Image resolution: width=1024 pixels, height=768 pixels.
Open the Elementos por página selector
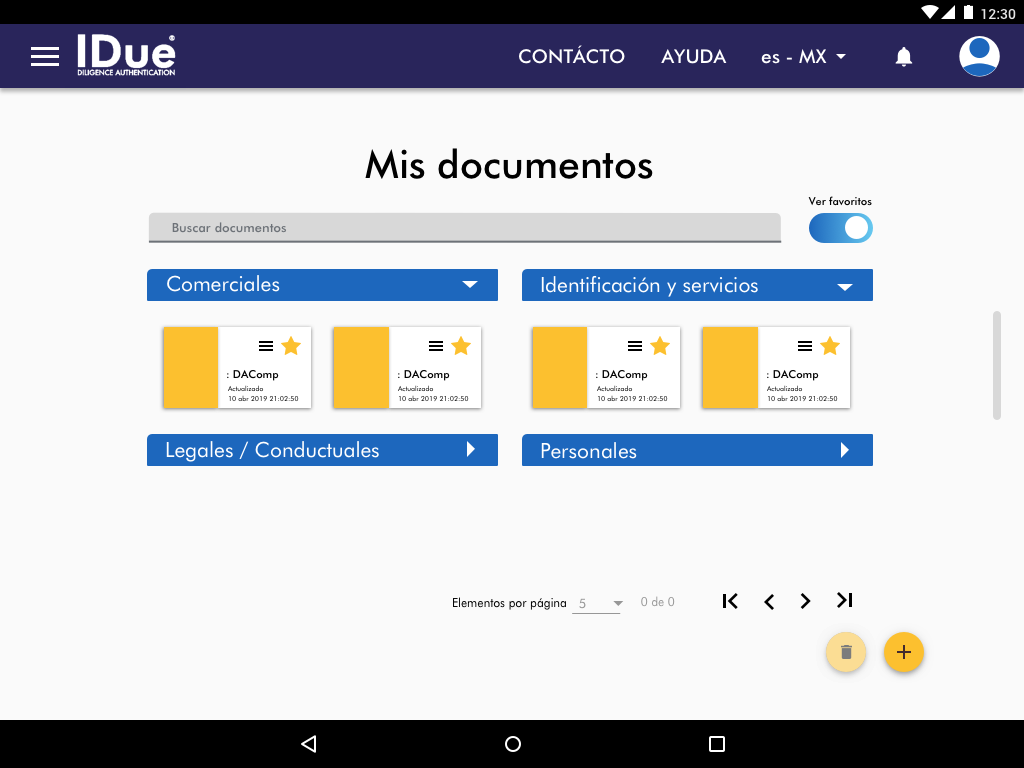click(x=597, y=603)
